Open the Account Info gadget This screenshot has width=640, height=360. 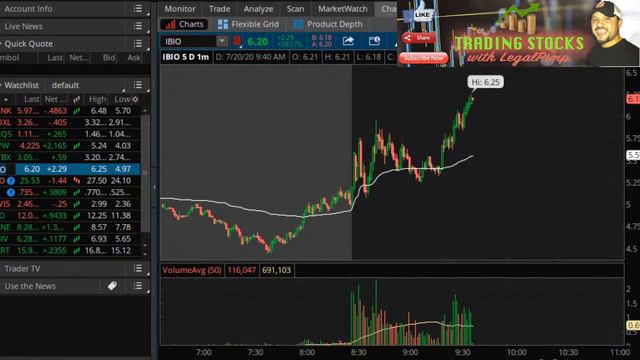click(28, 9)
